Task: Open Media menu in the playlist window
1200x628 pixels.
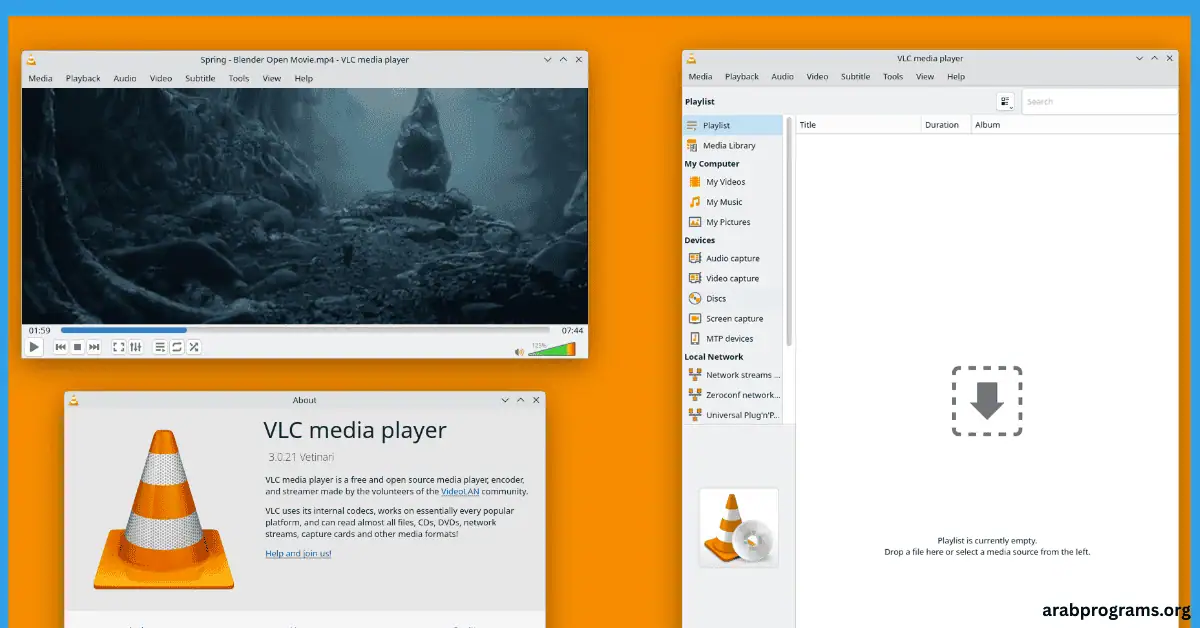Action: [700, 76]
